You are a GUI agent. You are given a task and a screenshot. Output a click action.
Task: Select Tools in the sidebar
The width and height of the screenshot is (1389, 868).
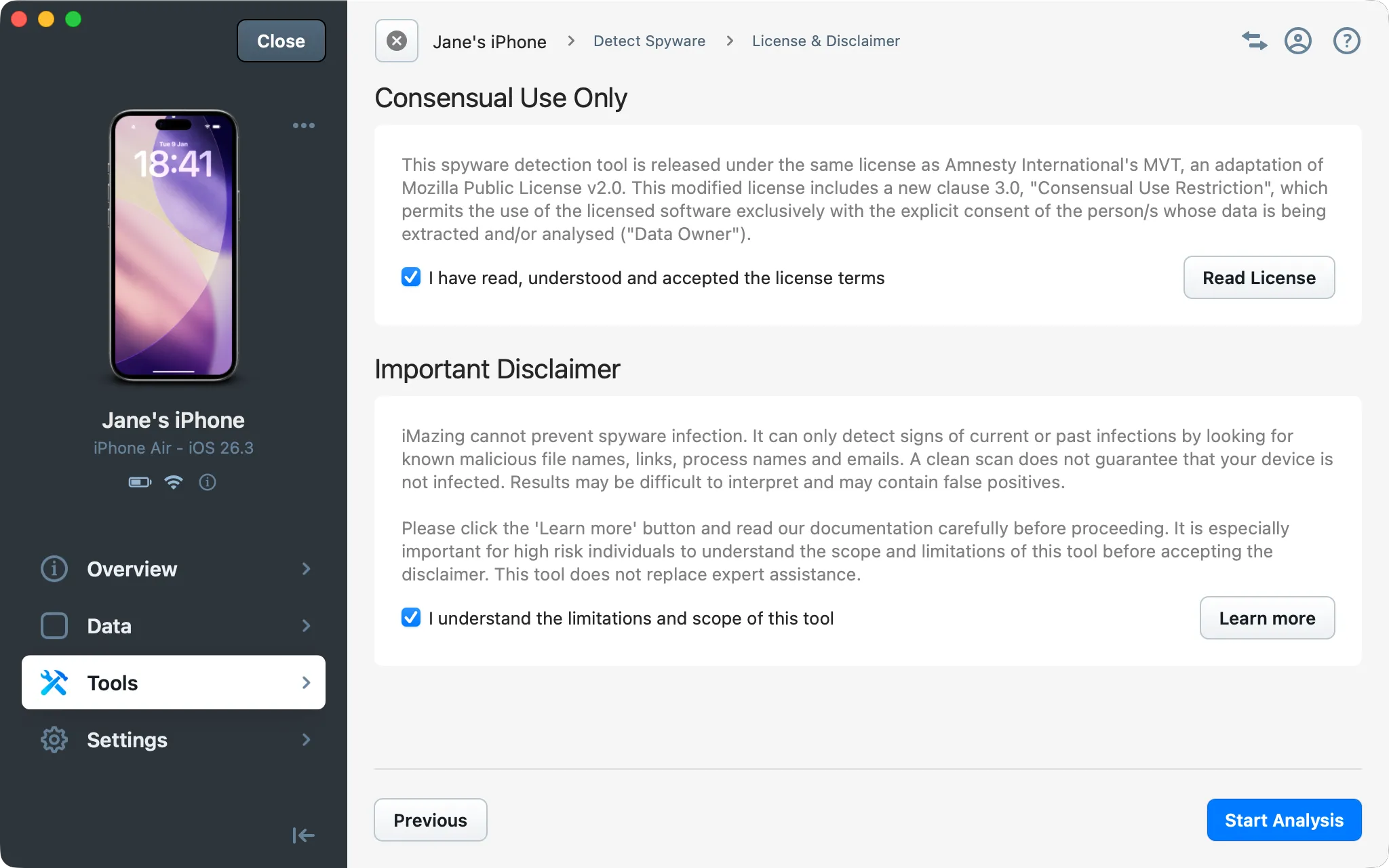pyautogui.click(x=173, y=683)
